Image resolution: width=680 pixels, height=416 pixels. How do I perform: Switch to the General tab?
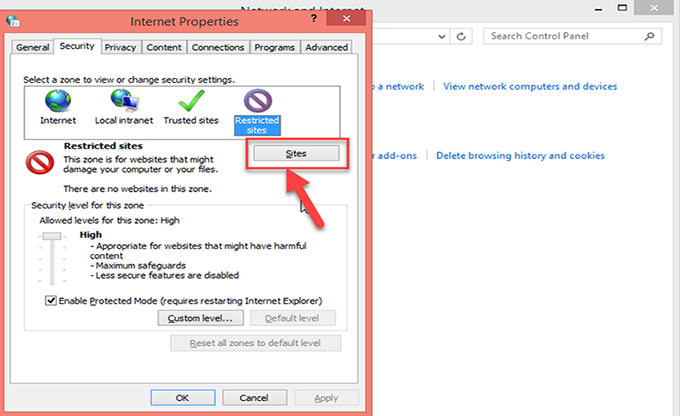coord(33,47)
